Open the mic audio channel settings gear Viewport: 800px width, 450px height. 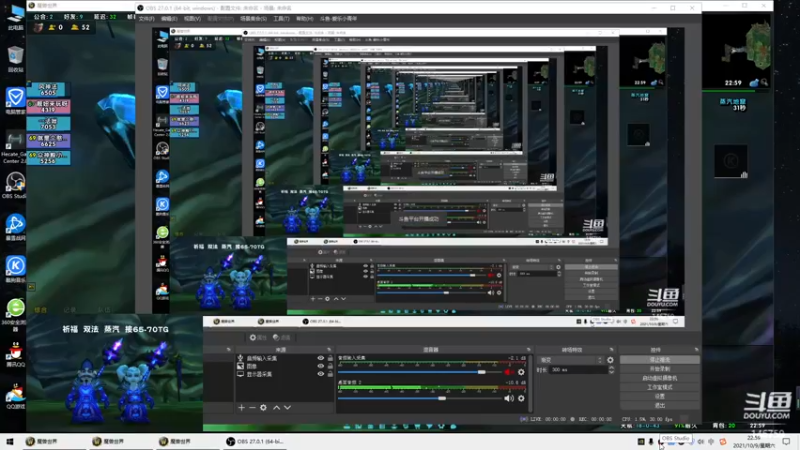pos(521,372)
